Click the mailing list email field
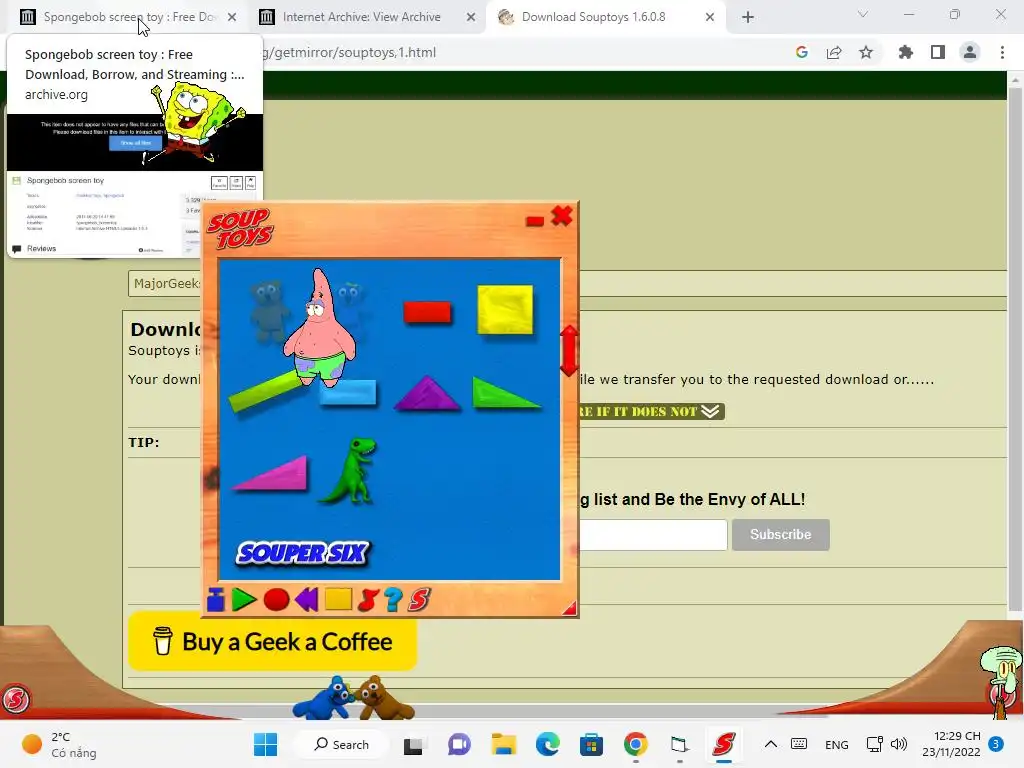 (652, 534)
